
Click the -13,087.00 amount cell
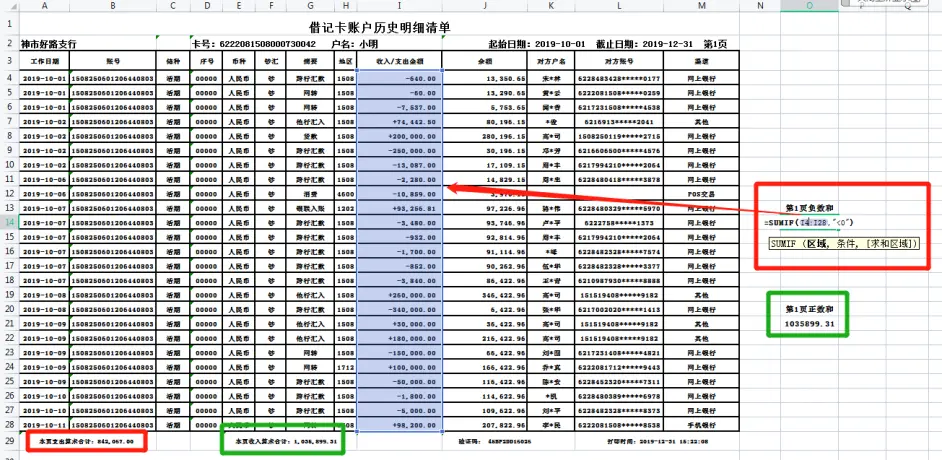[x=399, y=165]
